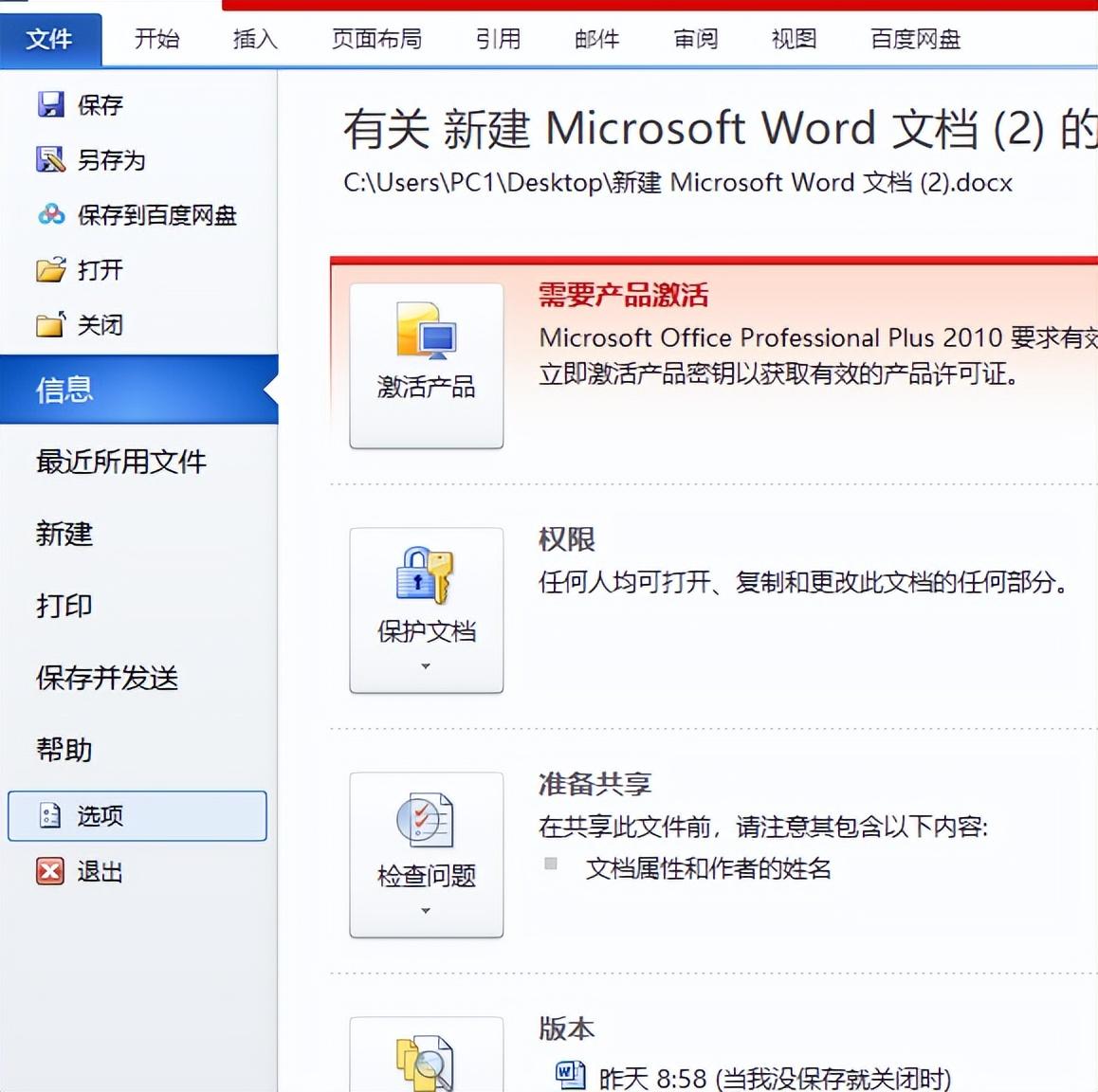
Task: Open the 昨天 8:58 autosaved version
Action: tap(775, 1078)
